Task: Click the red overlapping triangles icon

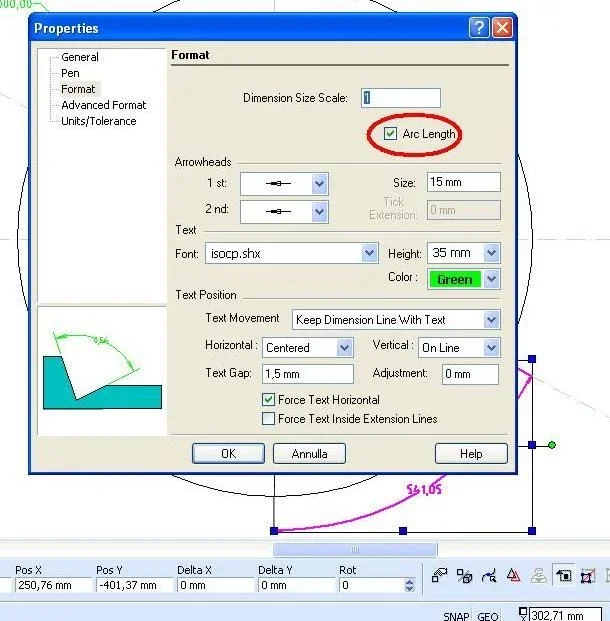Action: [x=513, y=575]
